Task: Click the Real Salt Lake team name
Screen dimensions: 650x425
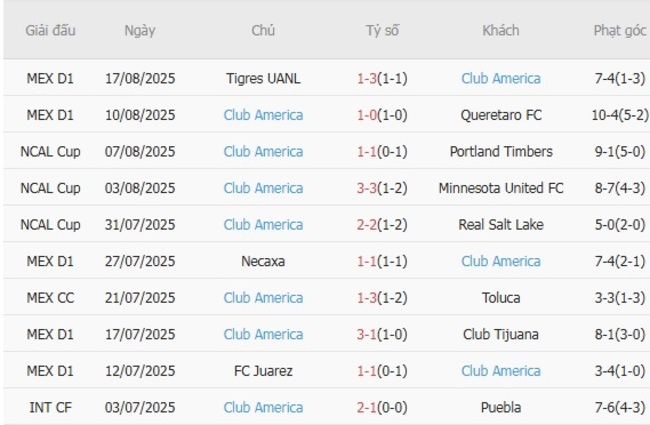Action: tap(501, 224)
